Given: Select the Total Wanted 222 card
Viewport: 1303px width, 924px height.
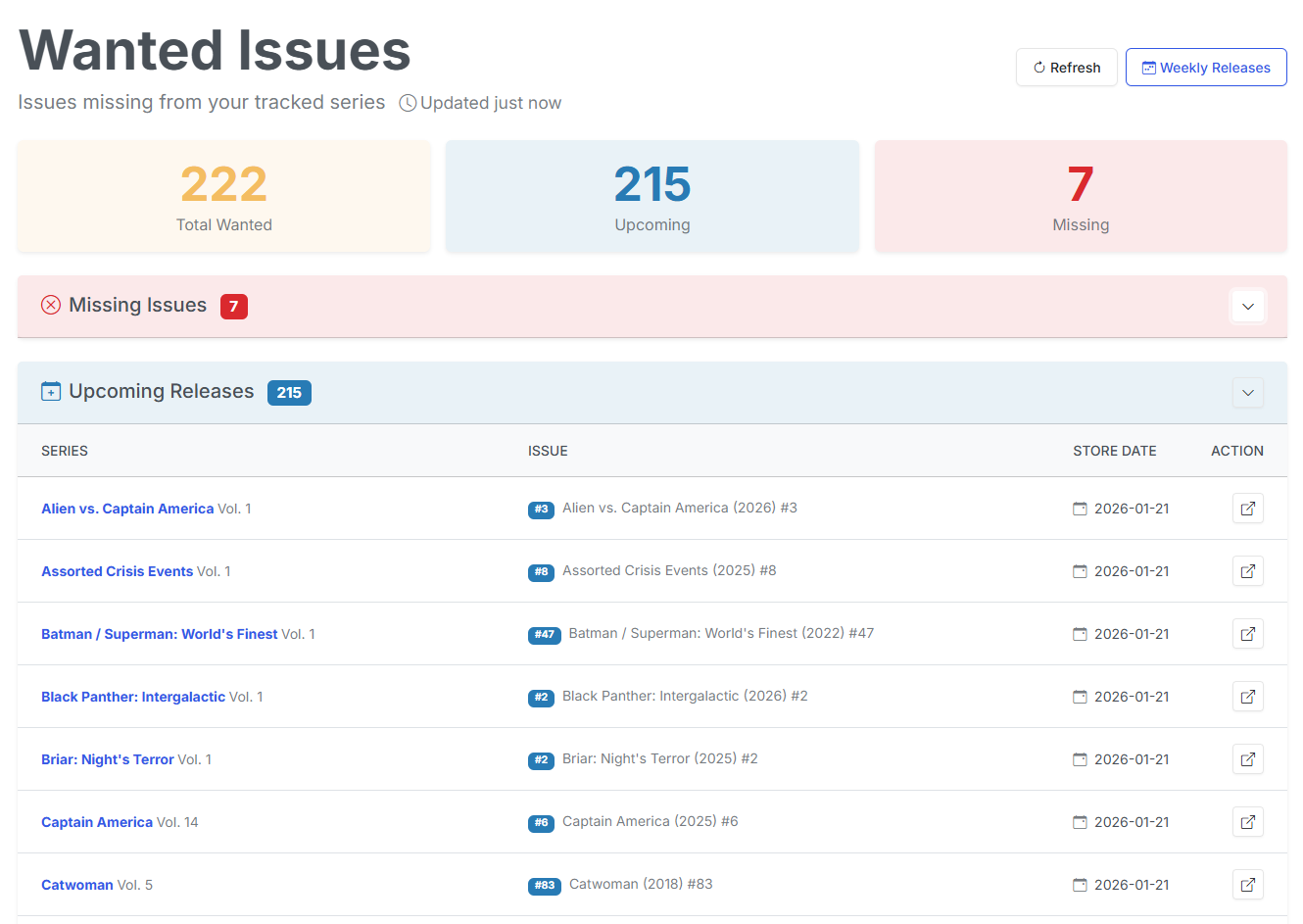Looking at the screenshot, I should click(x=223, y=196).
